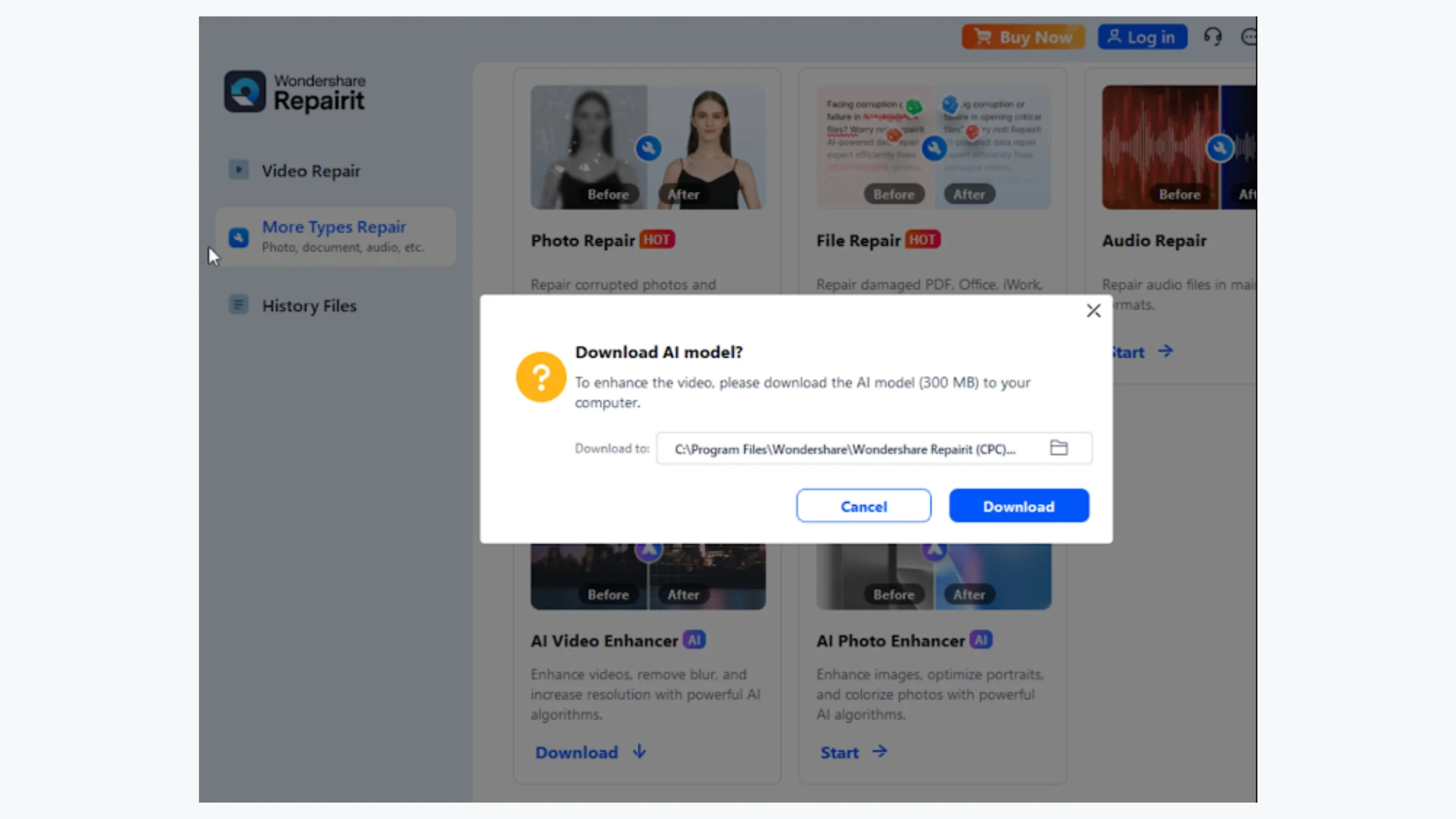Click the wrench badge on File Repair image
The height and width of the screenshot is (819, 1456).
pos(934,149)
